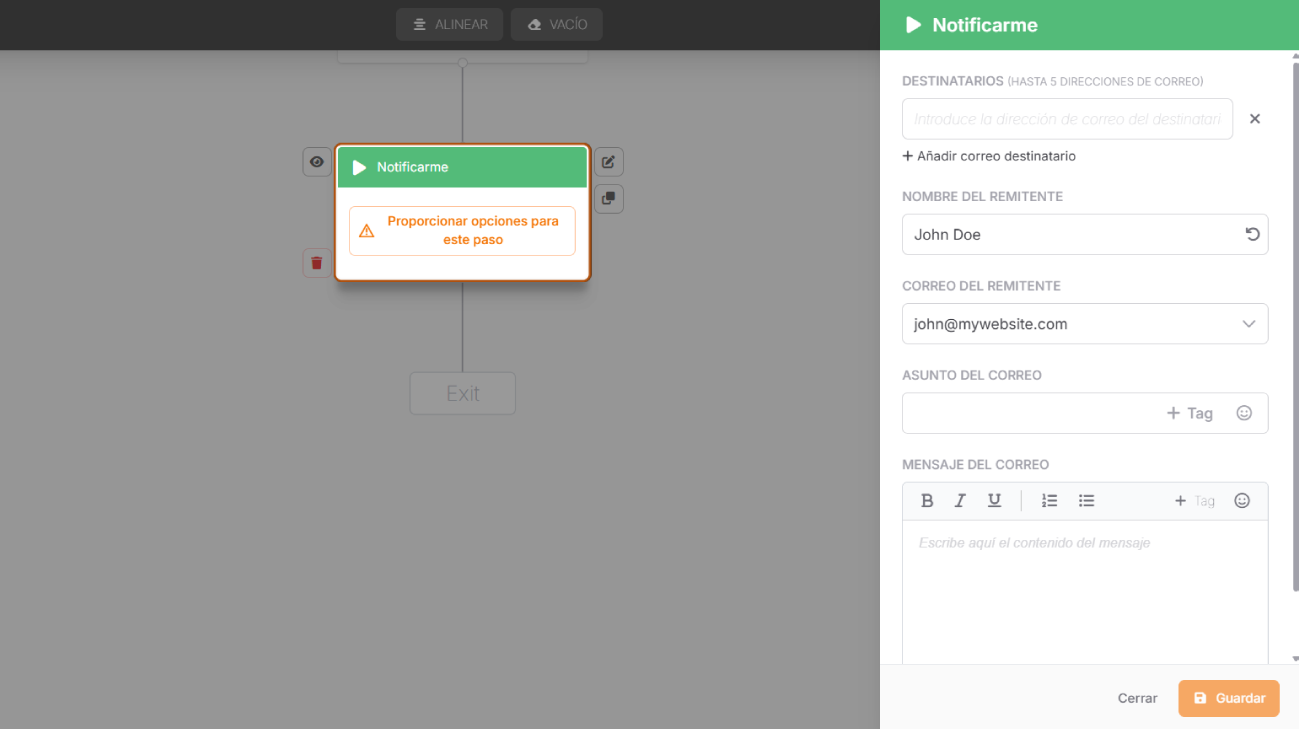Image resolution: width=1300 pixels, height=729 pixels.
Task: Delete the step using red trash icon
Action: pyautogui.click(x=317, y=263)
